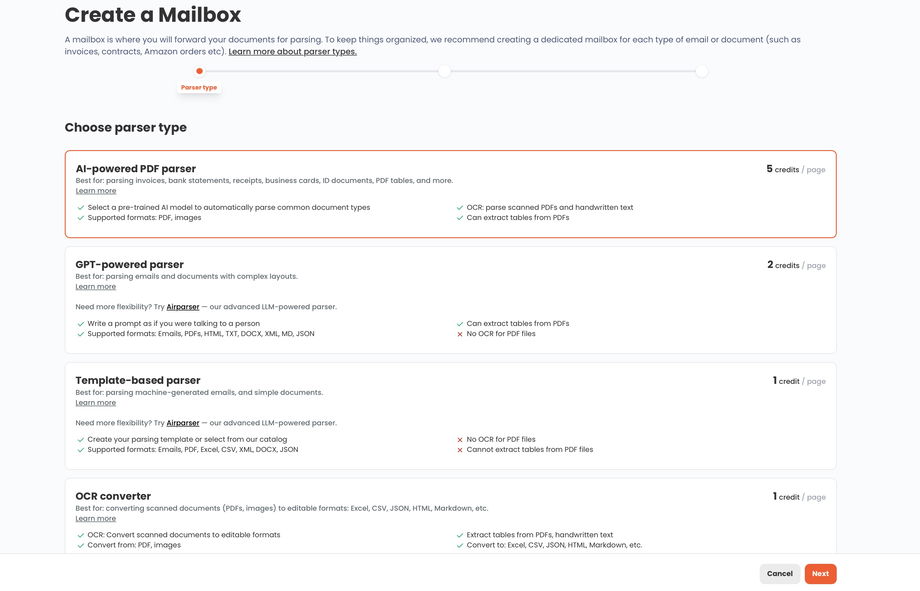This screenshot has width=920, height=591.
Task: Open Learn more under AI-powered PDF parser
Action: click(96, 191)
